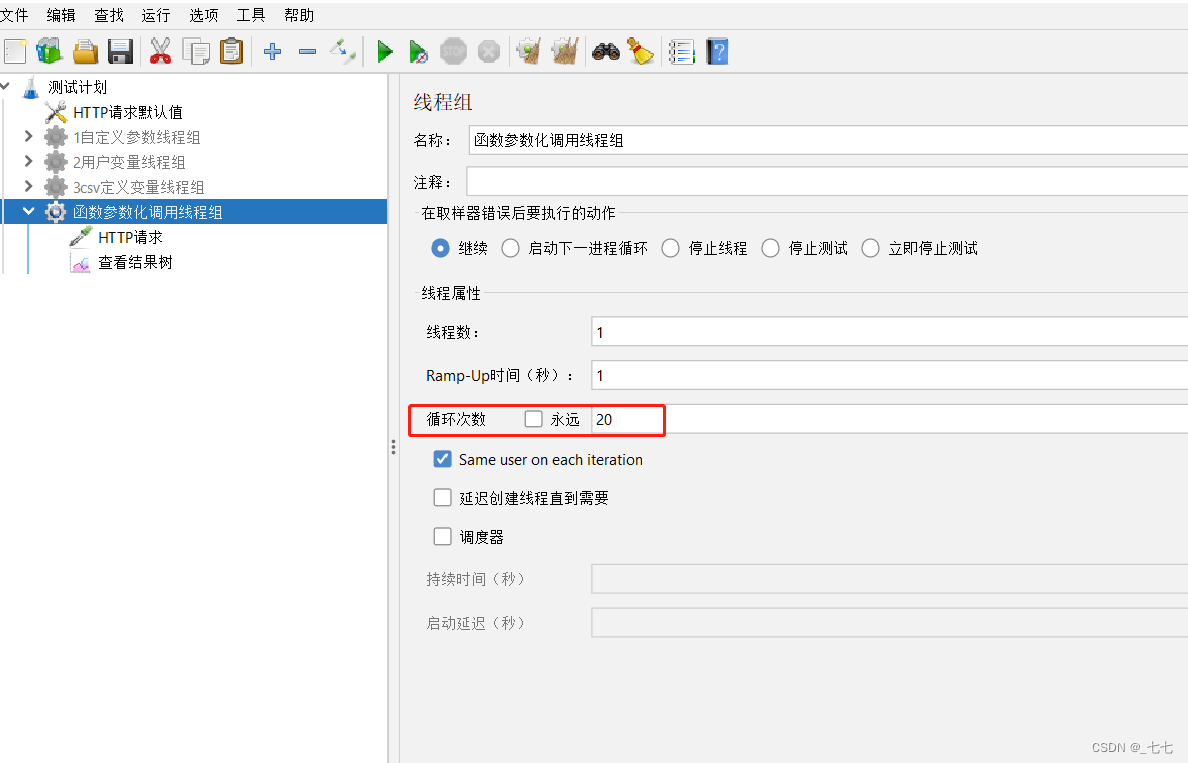Open the Help question mark icon

pos(717,52)
